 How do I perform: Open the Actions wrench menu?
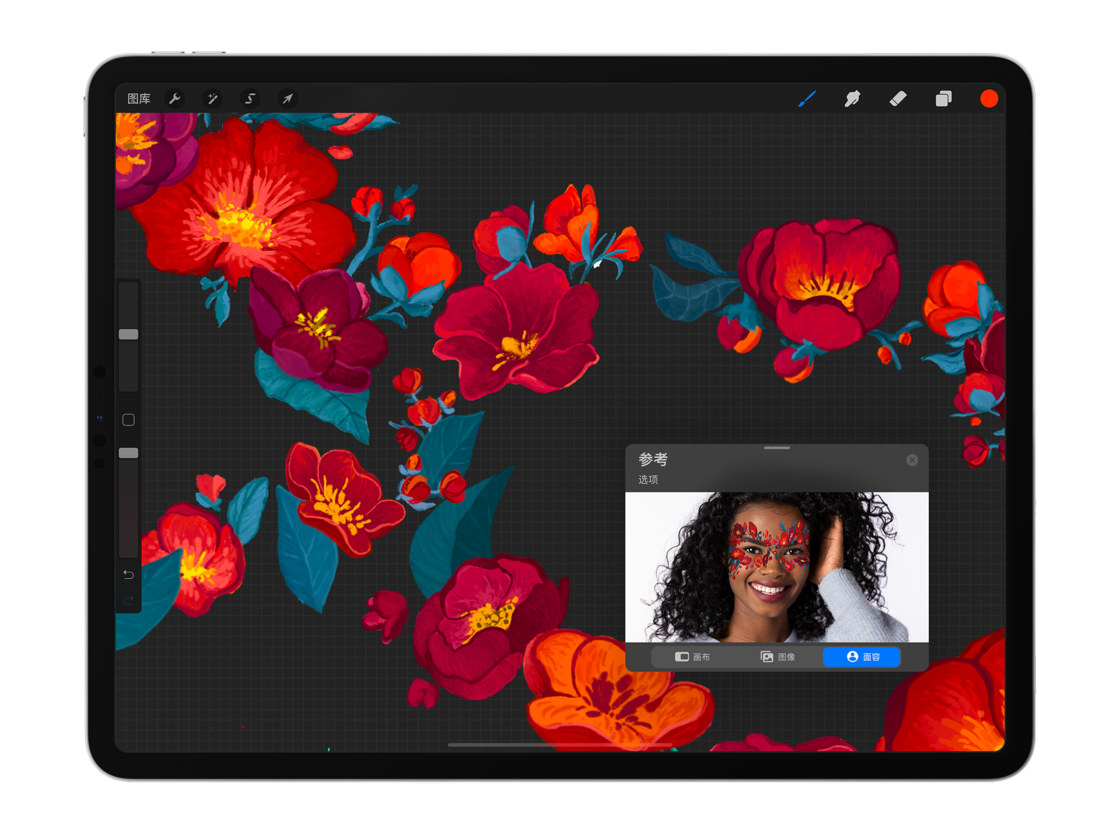[174, 99]
